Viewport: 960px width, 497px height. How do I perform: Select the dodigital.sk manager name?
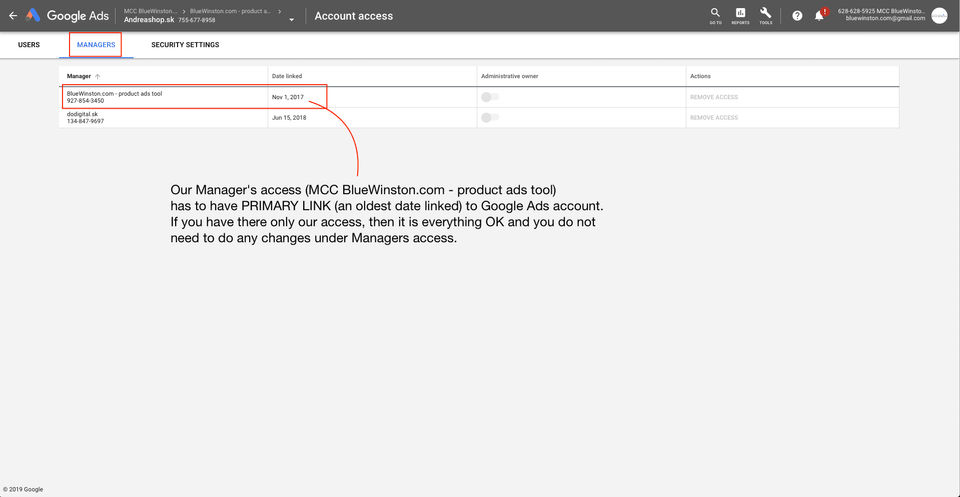click(82, 114)
